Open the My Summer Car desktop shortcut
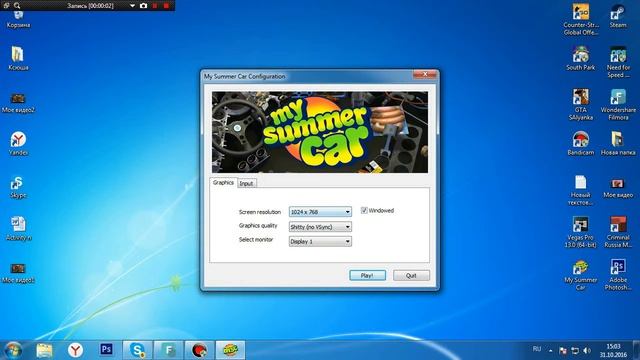Viewport: 640px width, 360px height. click(x=580, y=275)
